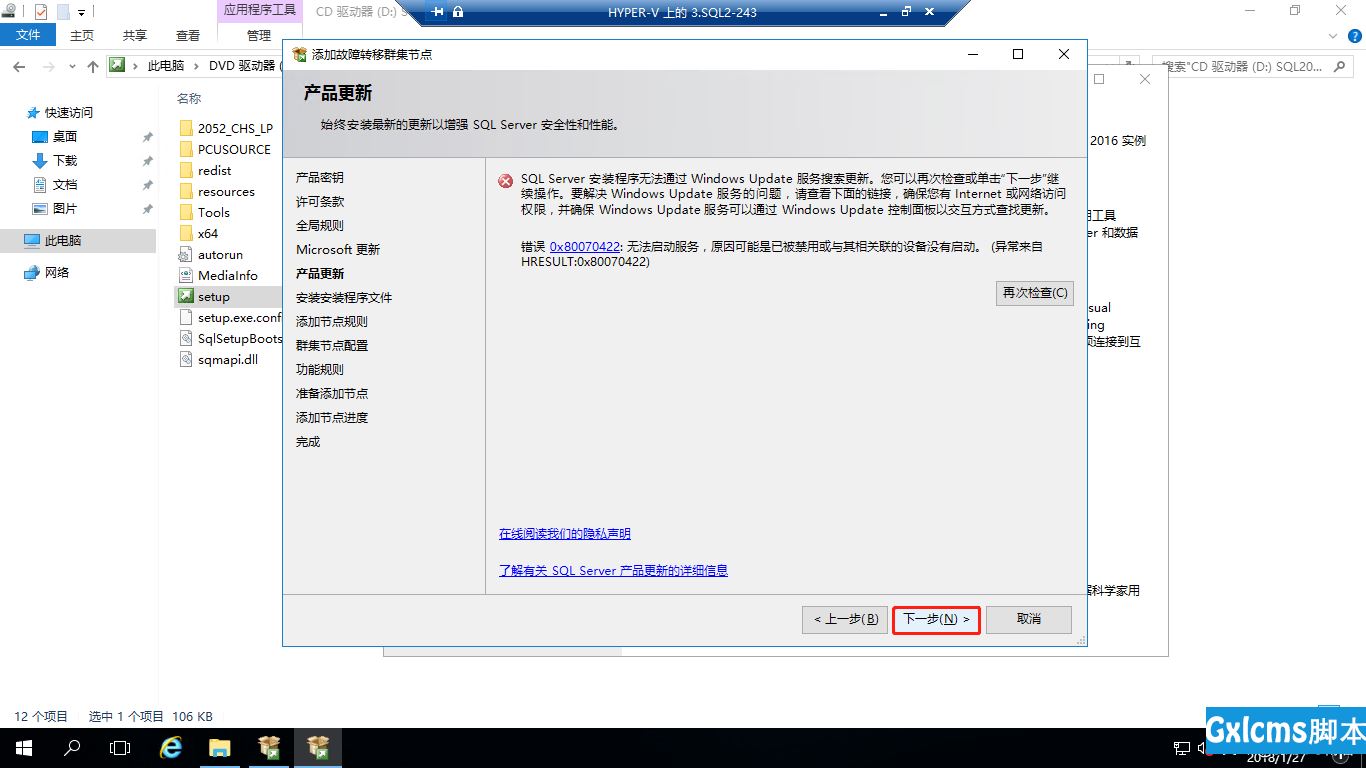Click the 产品密钥 wizard step

[x=320, y=177]
